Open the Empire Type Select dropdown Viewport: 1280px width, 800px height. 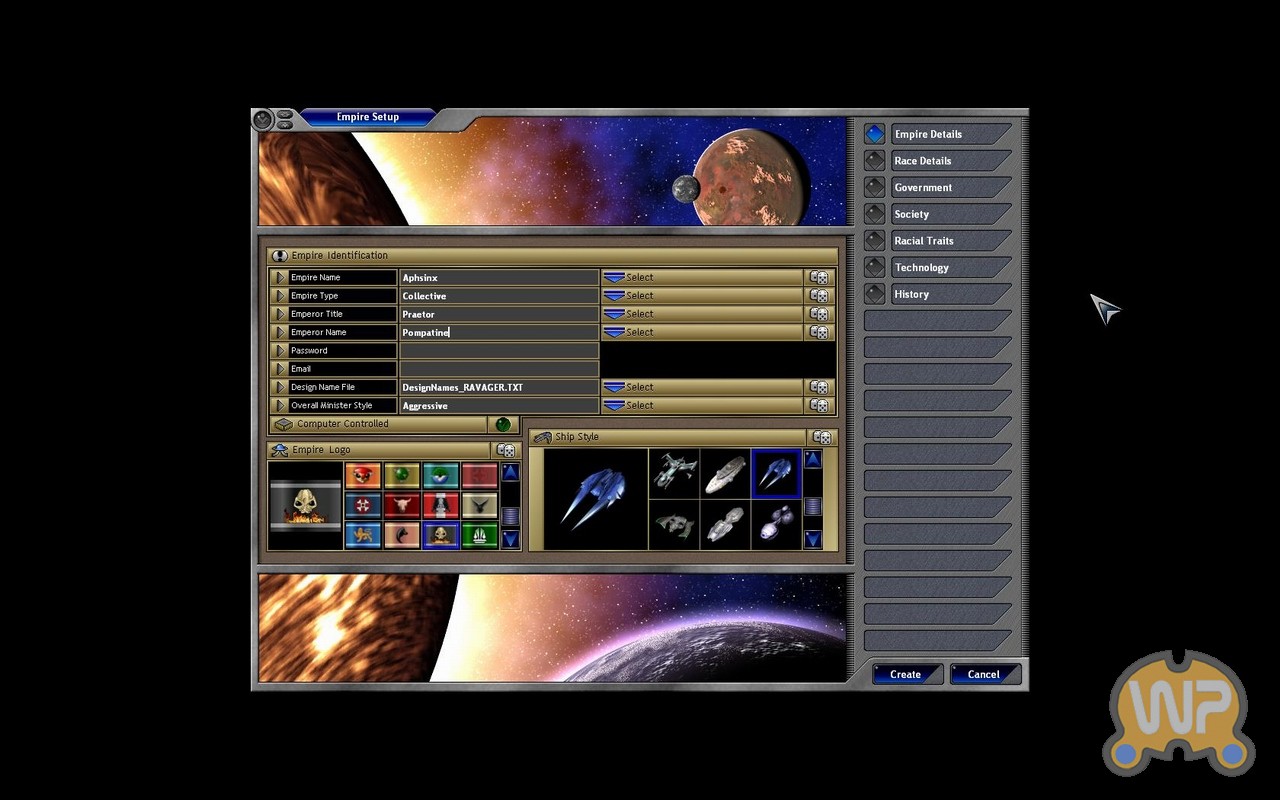702,296
